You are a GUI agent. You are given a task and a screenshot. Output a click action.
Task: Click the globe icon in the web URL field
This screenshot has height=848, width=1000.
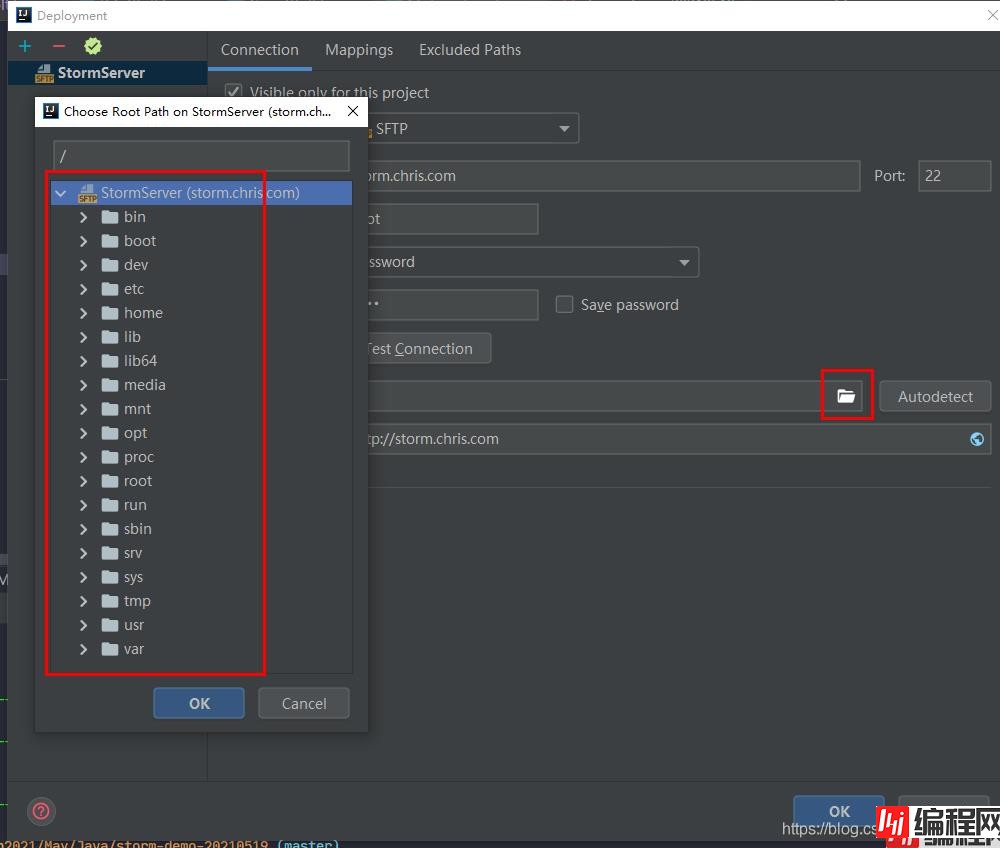tap(977, 439)
